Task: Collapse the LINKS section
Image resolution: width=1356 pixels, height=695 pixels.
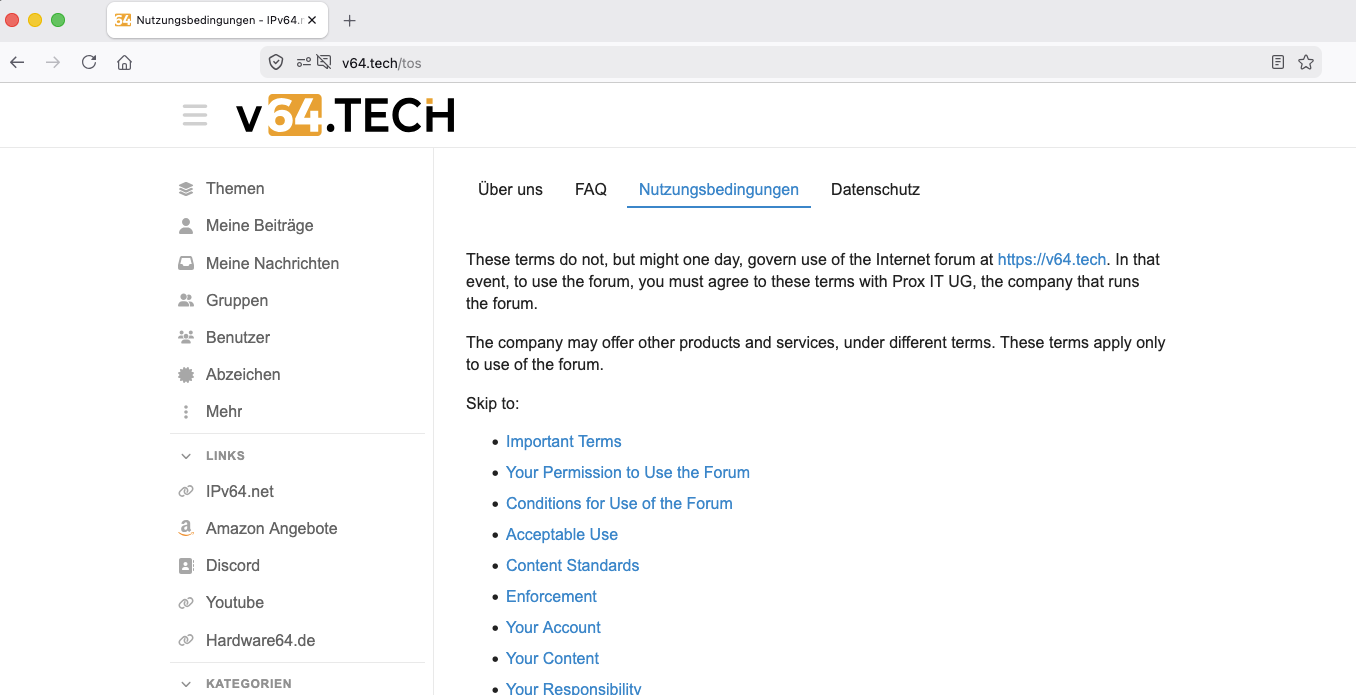Action: coord(186,456)
